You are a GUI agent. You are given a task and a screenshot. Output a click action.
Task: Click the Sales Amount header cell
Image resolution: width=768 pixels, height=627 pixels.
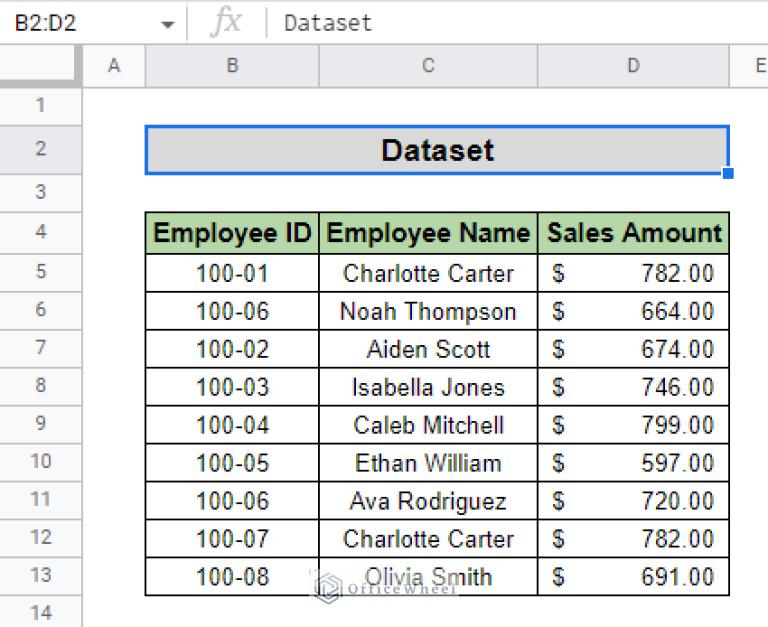[633, 233]
